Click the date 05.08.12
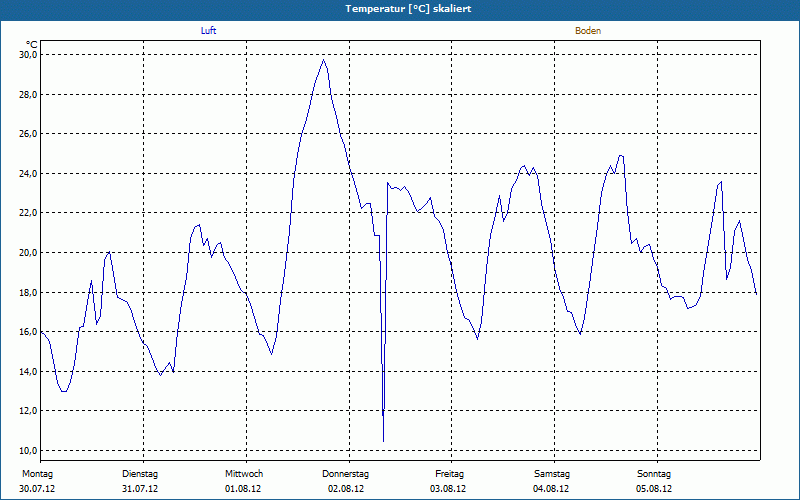The height and width of the screenshot is (500, 800). point(654,489)
